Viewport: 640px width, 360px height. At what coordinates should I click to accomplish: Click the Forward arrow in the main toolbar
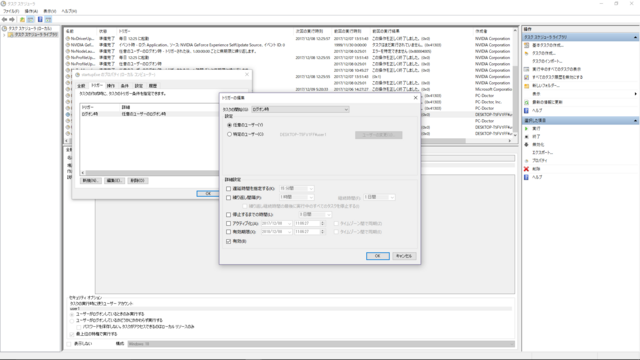(x=12, y=19)
